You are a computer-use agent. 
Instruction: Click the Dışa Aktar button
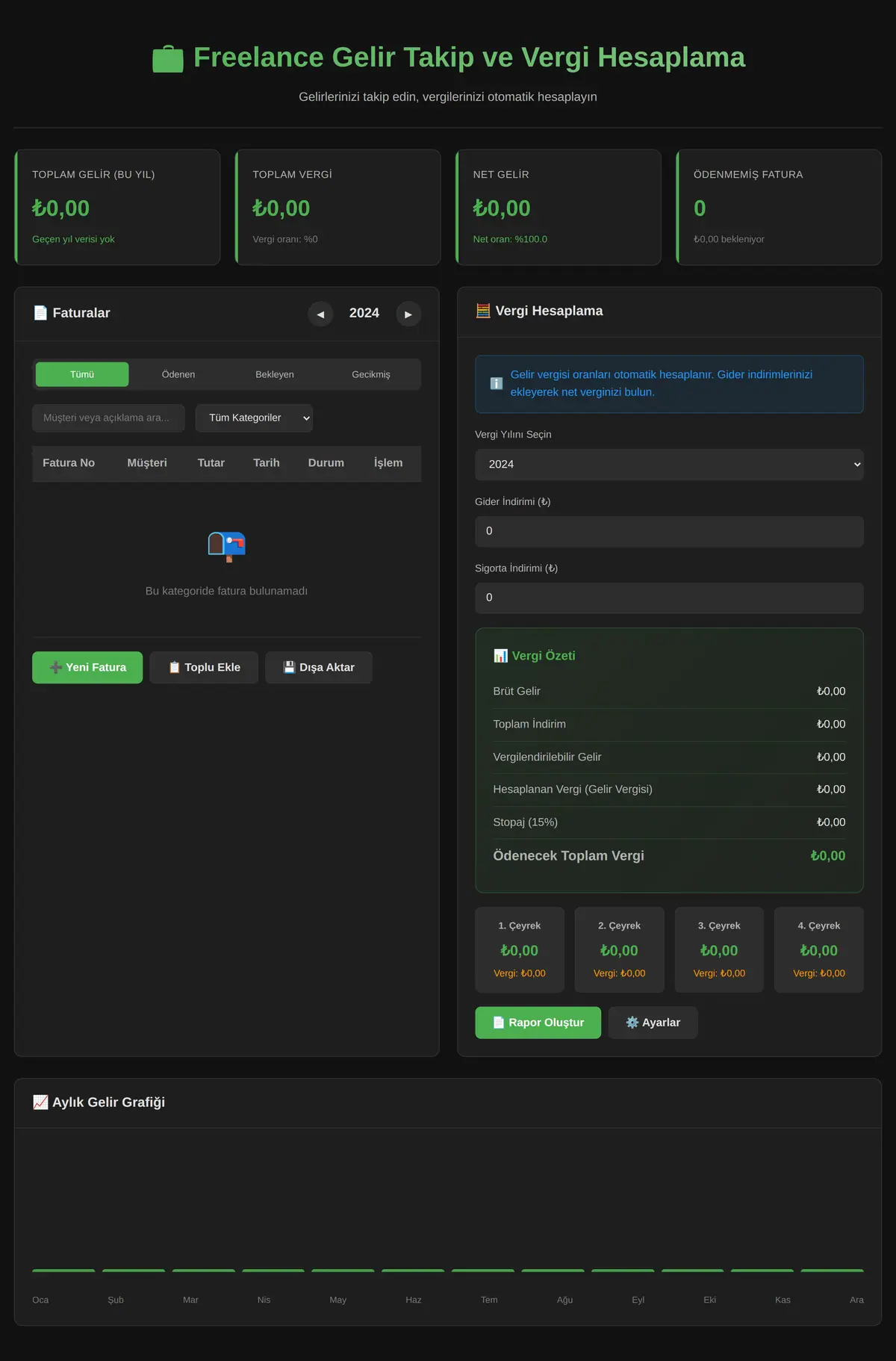point(319,668)
